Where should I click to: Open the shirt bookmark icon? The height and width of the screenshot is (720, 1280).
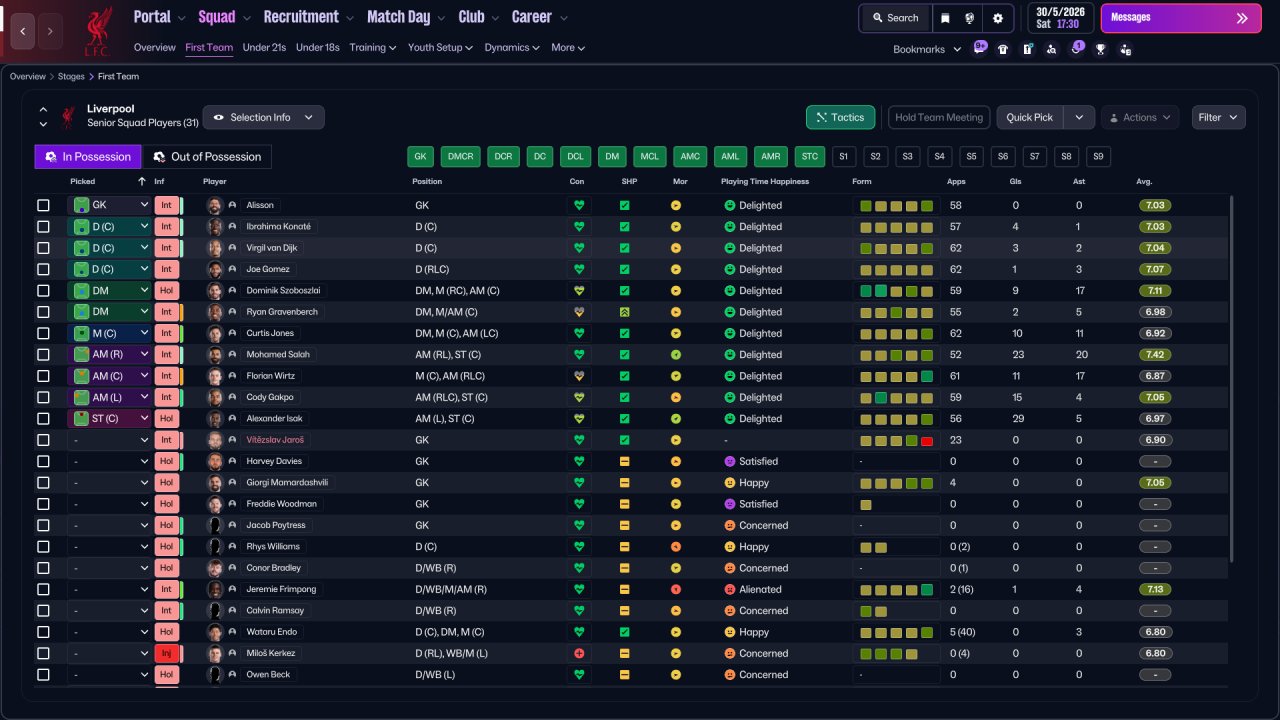tap(1003, 49)
